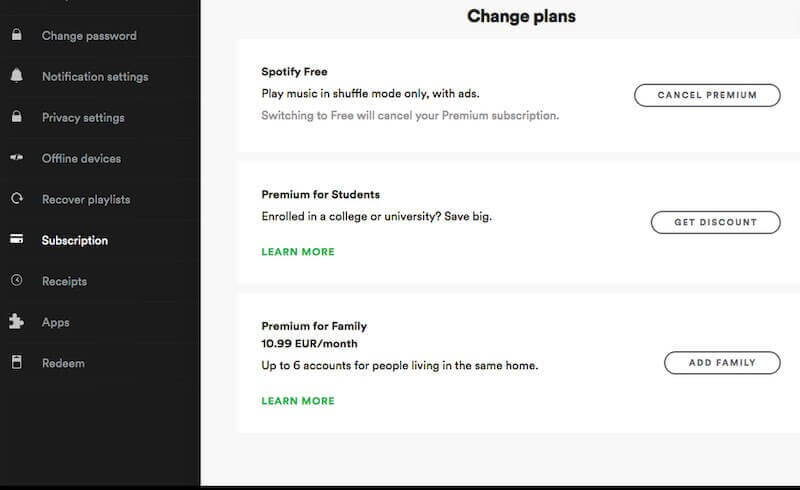Go to Notification settings
Image resolution: width=800 pixels, height=490 pixels.
95,77
